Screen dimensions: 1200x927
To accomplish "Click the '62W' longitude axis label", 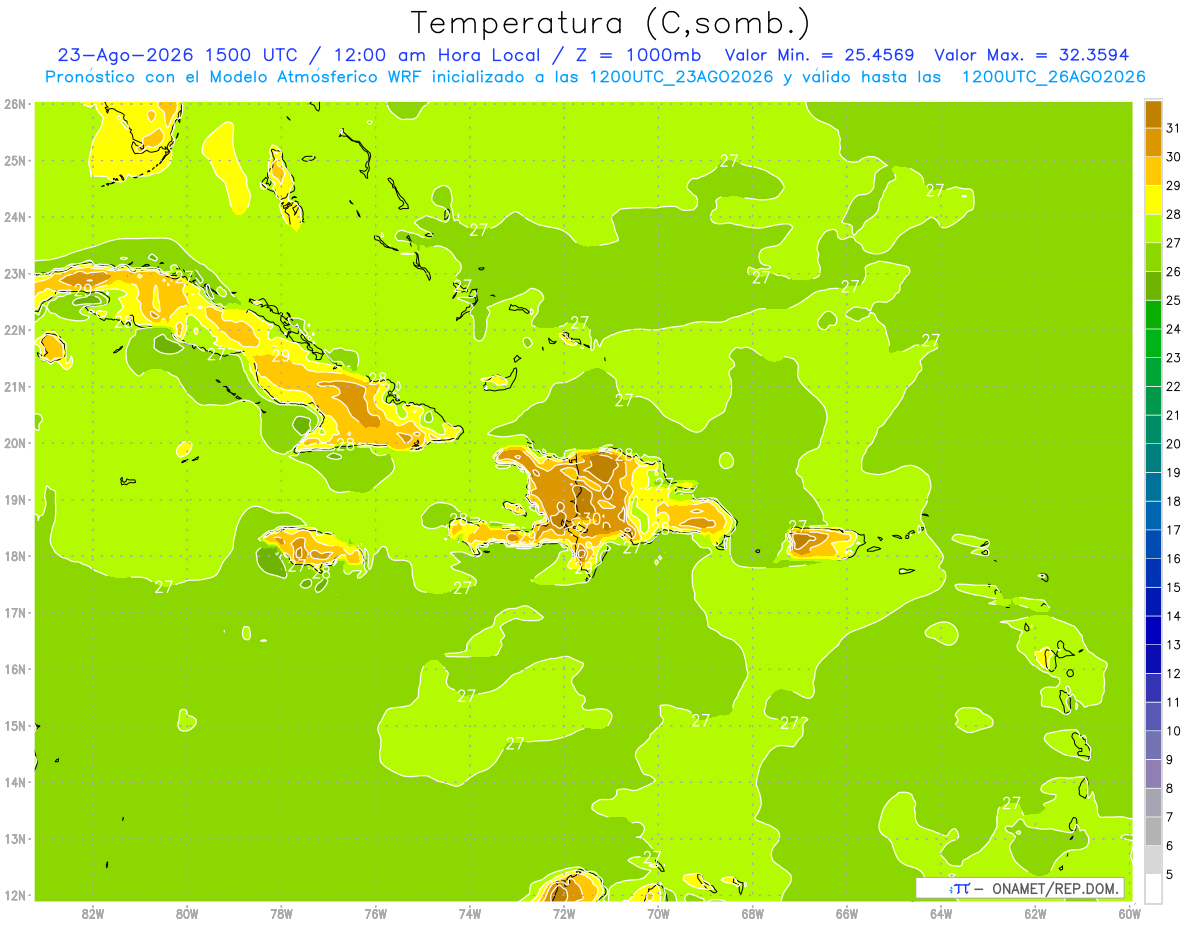I will click(x=1035, y=913).
